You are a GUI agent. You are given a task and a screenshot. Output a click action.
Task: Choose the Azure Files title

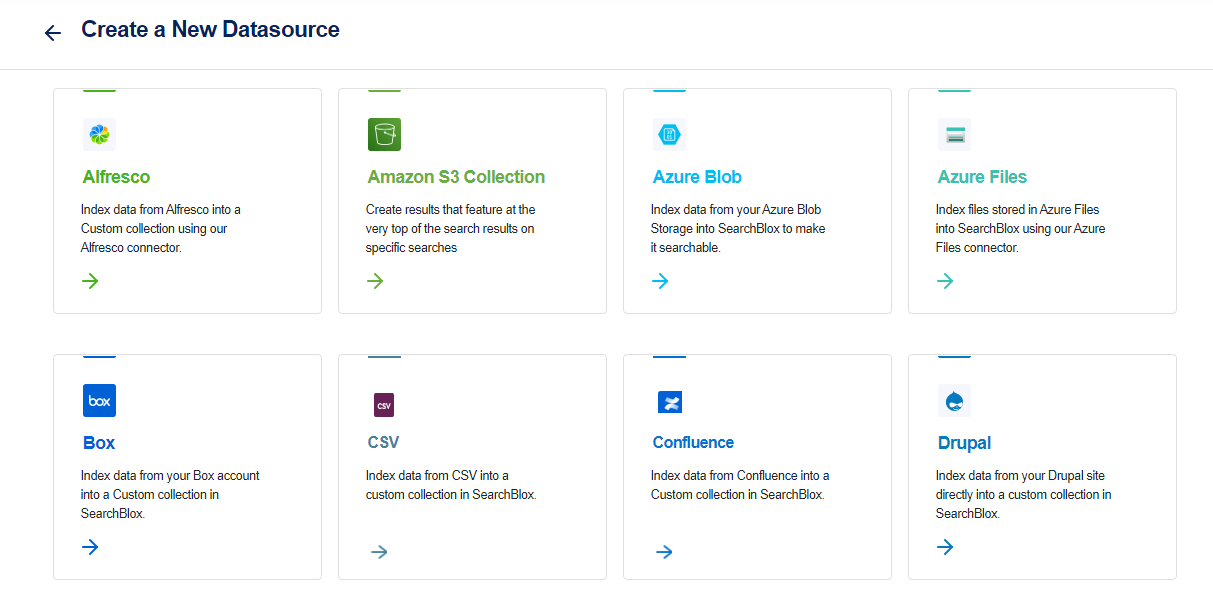(x=982, y=177)
